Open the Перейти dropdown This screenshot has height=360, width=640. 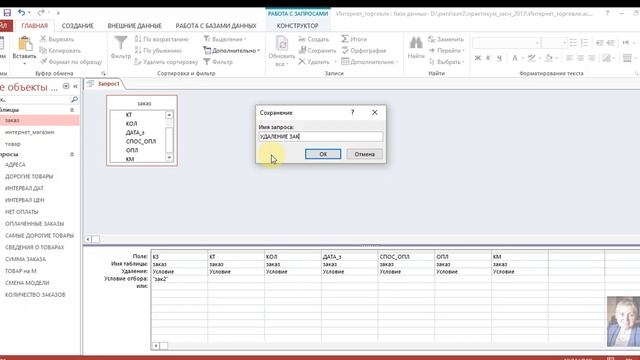[447, 51]
